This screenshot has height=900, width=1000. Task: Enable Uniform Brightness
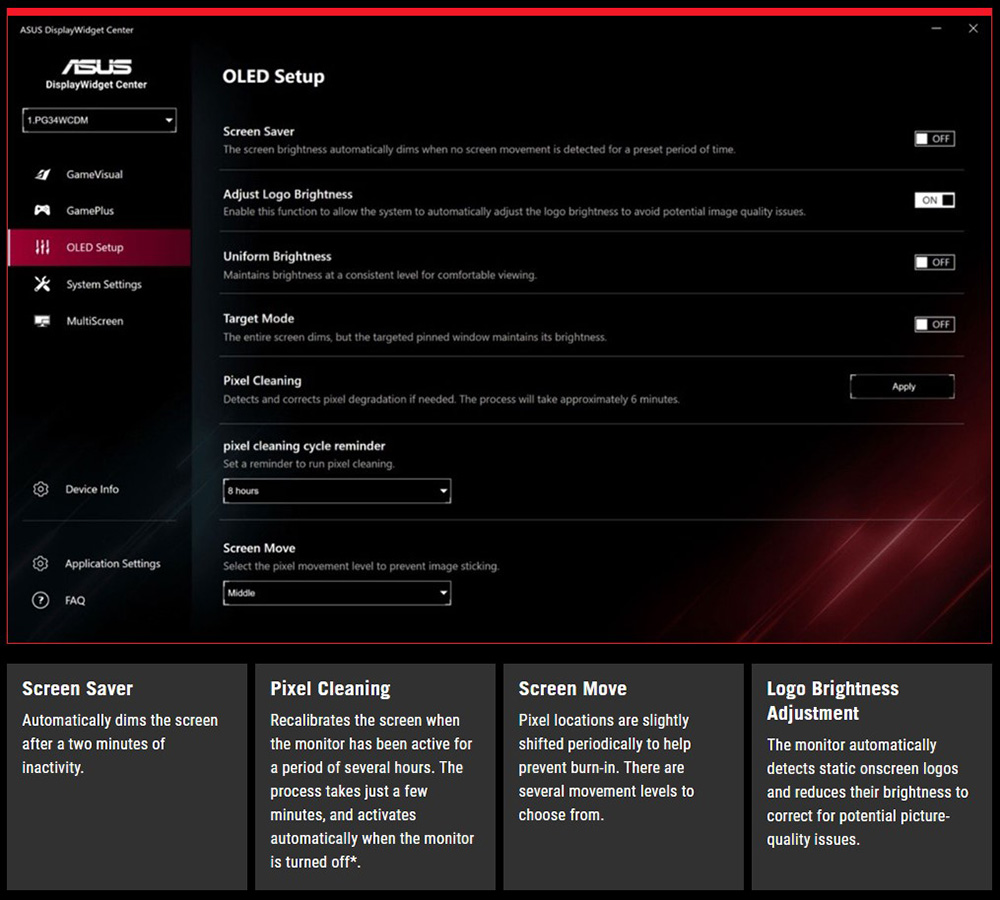tap(933, 262)
